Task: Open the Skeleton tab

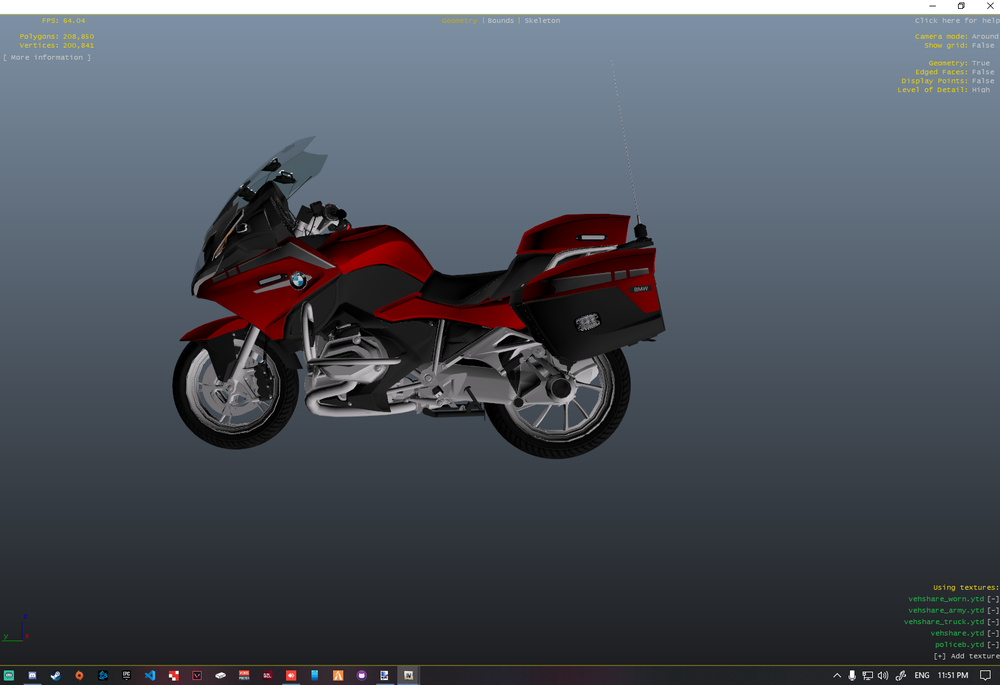Action: (x=541, y=20)
